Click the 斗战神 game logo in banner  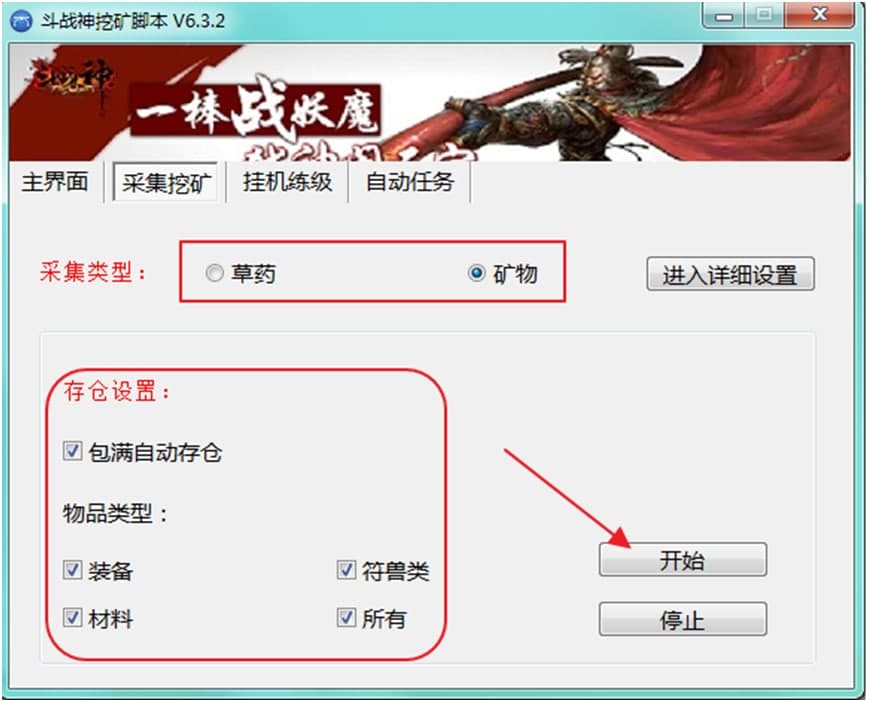click(72, 83)
